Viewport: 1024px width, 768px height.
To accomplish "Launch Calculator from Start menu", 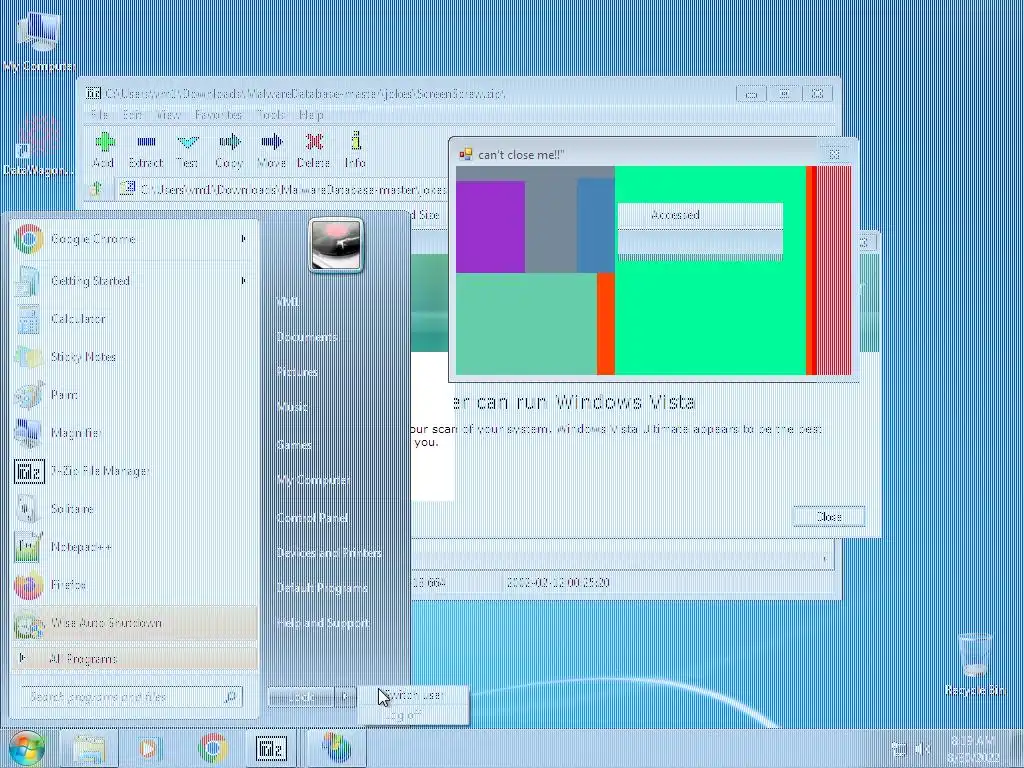I will pos(135,319).
